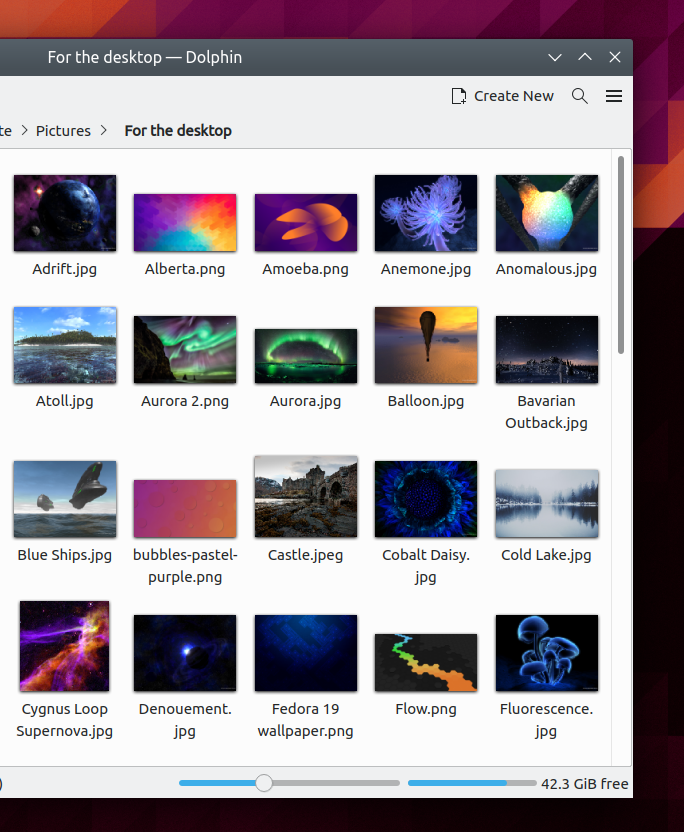Click the For the desktop breadcrumb

(178, 131)
